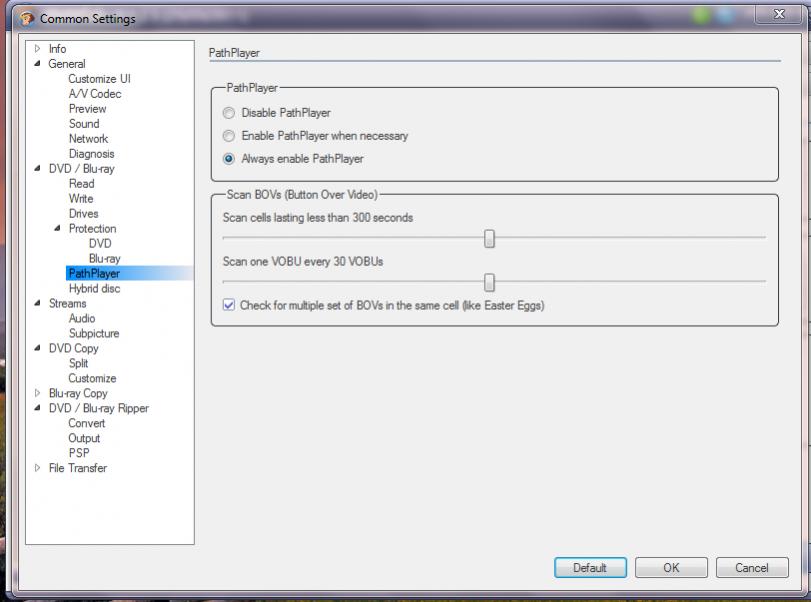Collapse the Streams tree node
The width and height of the screenshot is (811, 602).
pos(37,303)
